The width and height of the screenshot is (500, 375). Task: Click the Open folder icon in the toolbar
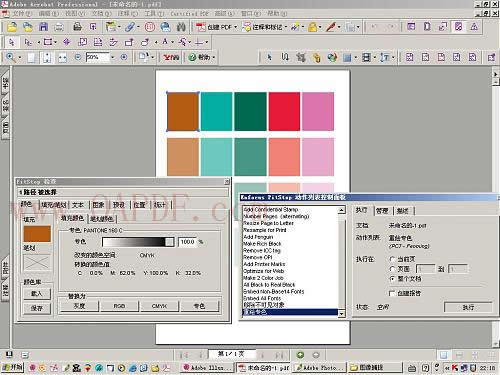tap(12, 27)
